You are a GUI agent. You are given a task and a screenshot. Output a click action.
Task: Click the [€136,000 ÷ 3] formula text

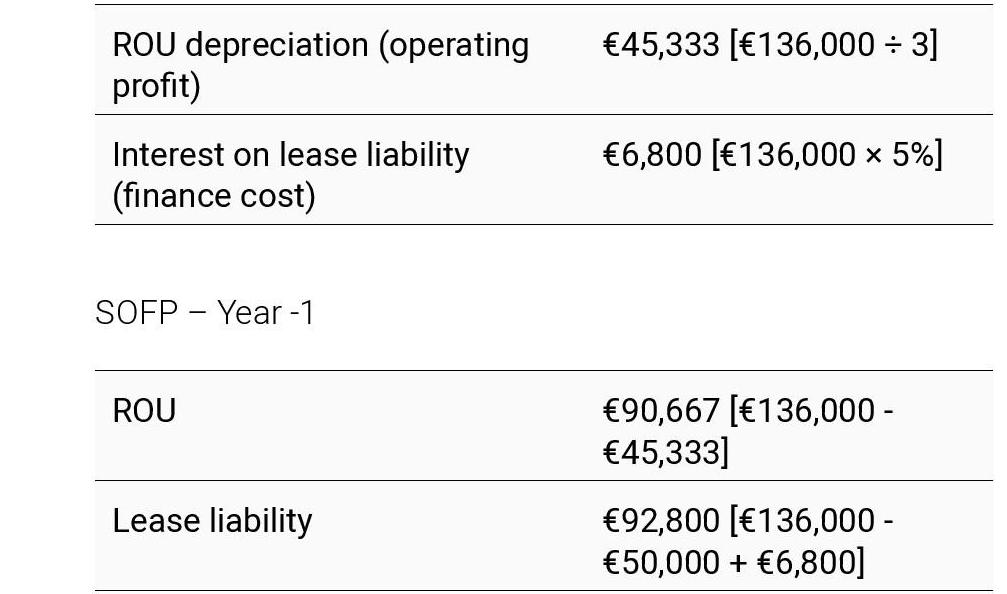click(834, 45)
